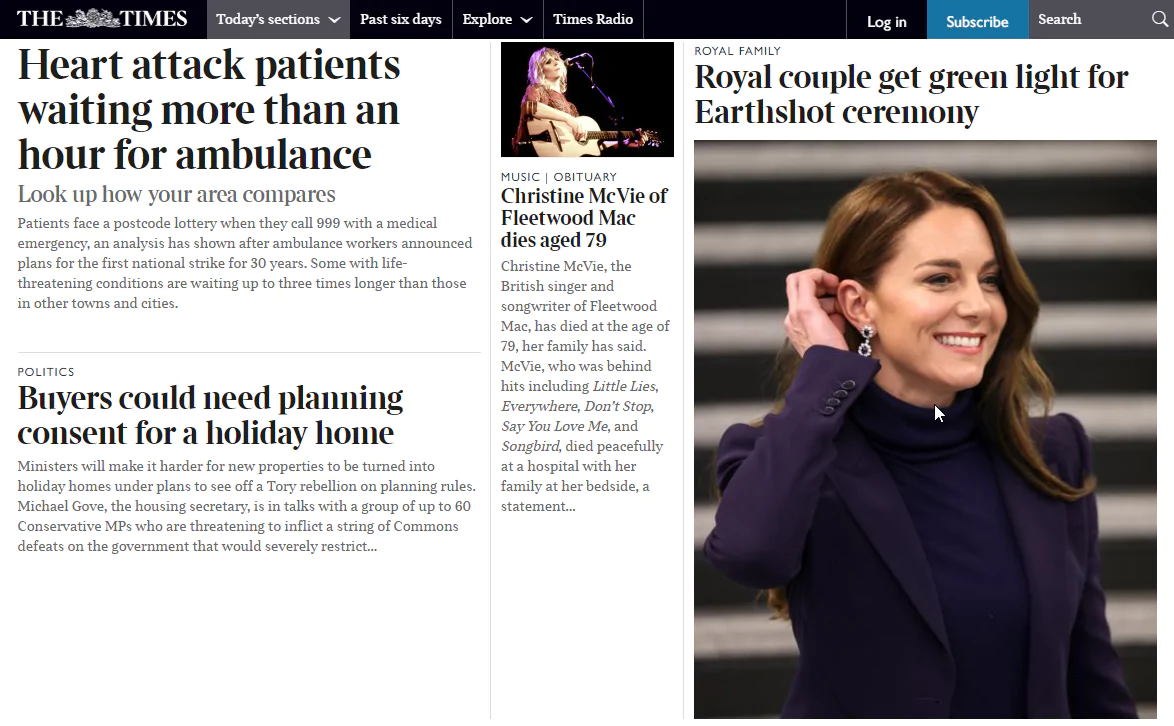Go to Times Radio
Viewport: 1174px width, 726px height.
pyautogui.click(x=593, y=19)
